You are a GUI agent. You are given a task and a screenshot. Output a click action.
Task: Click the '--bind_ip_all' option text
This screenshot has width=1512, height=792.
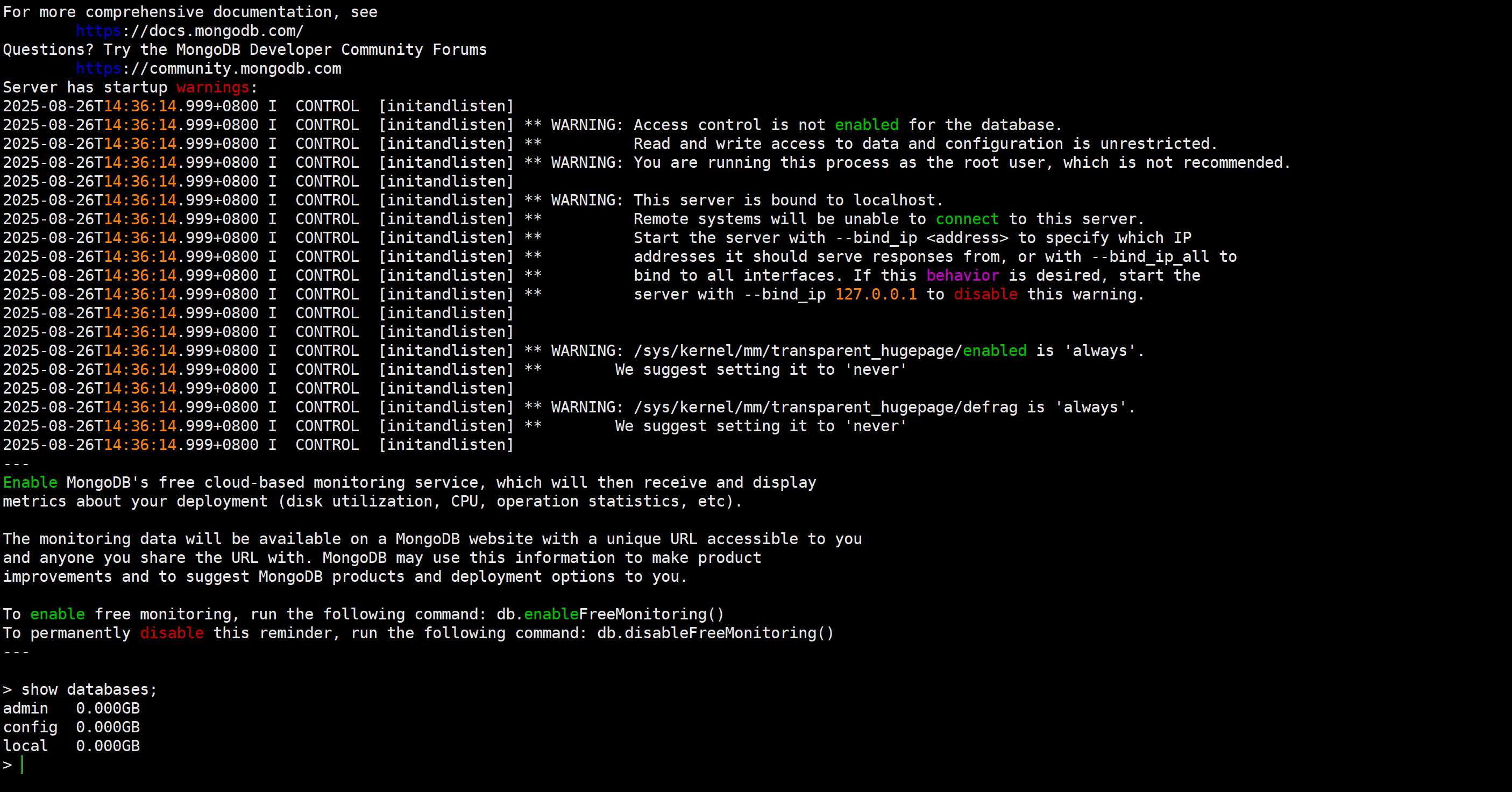tap(1150, 256)
